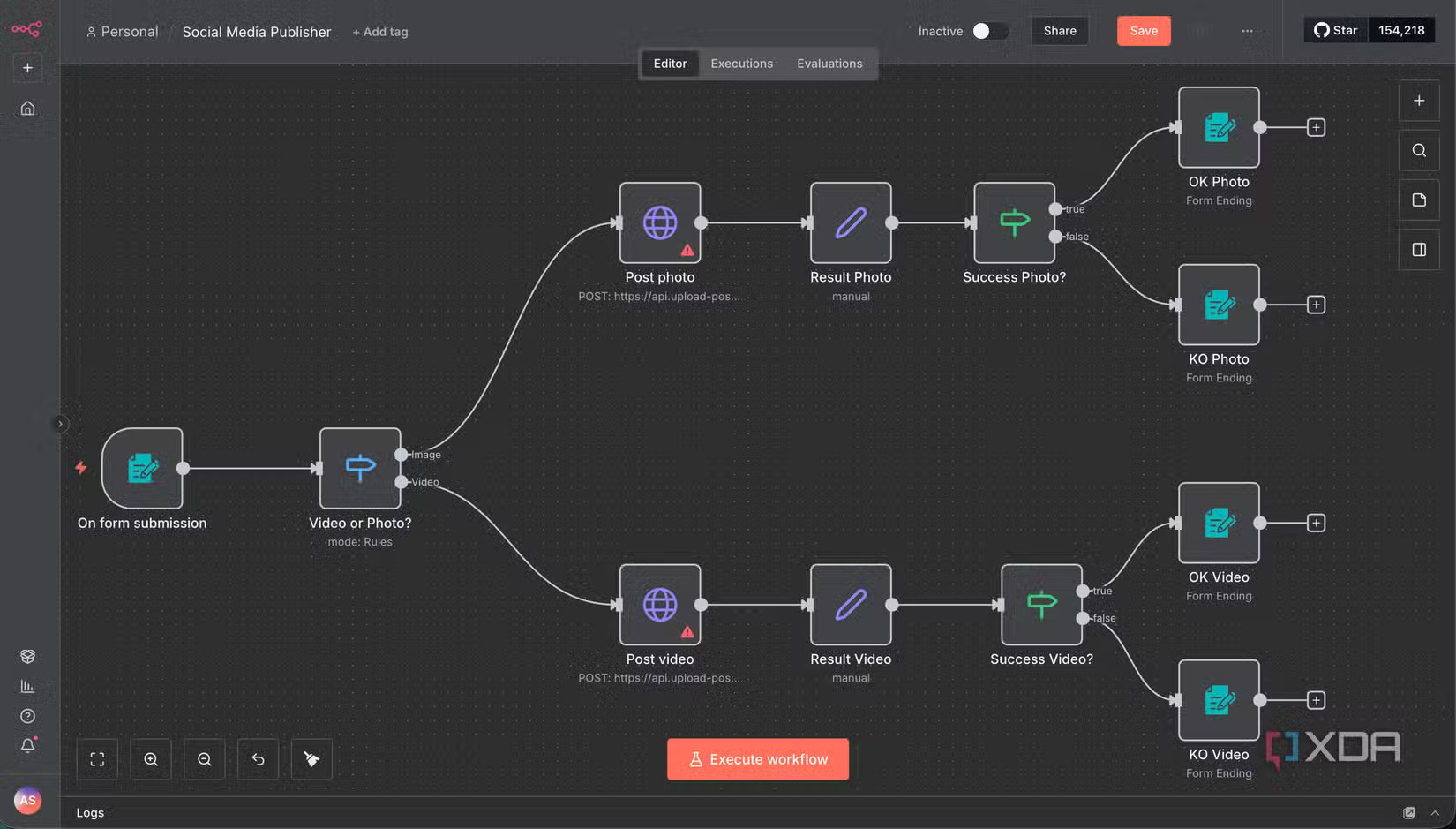Click the plus icon in the left sidebar

pyautogui.click(x=27, y=68)
